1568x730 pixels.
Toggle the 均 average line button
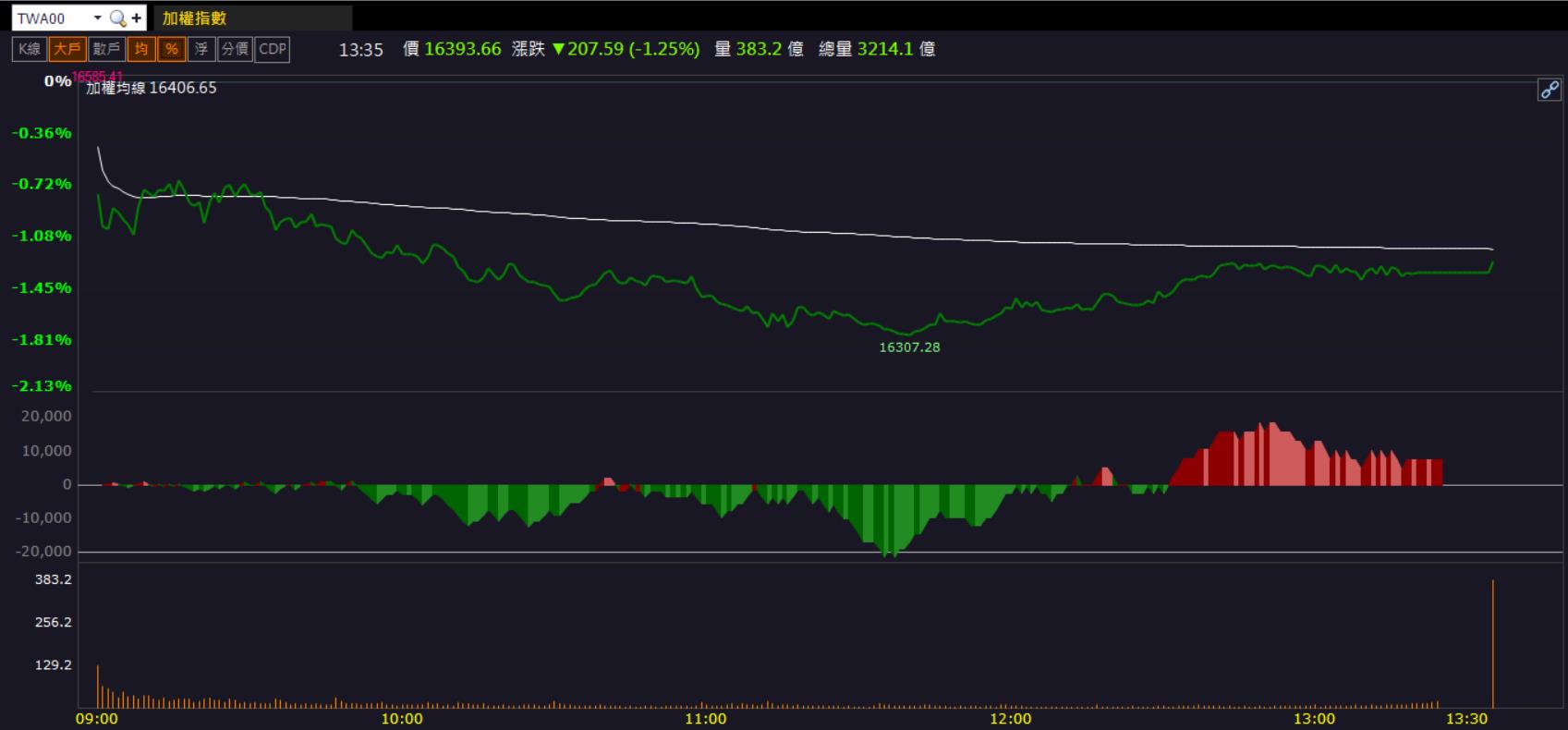(141, 49)
